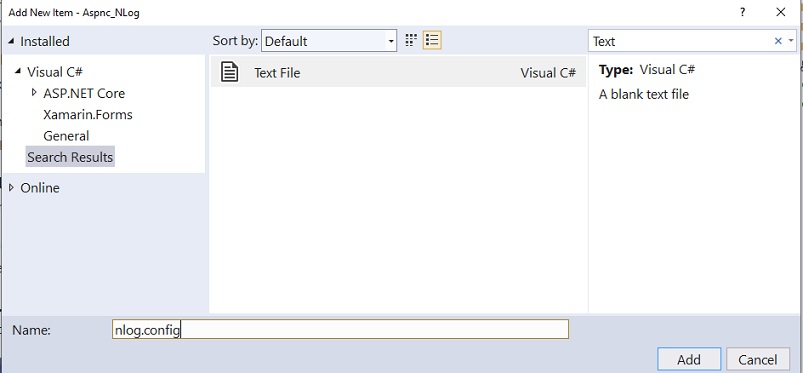Select the ASP.NET Core category
This screenshot has height=373, width=803.
pyautogui.click(x=83, y=93)
